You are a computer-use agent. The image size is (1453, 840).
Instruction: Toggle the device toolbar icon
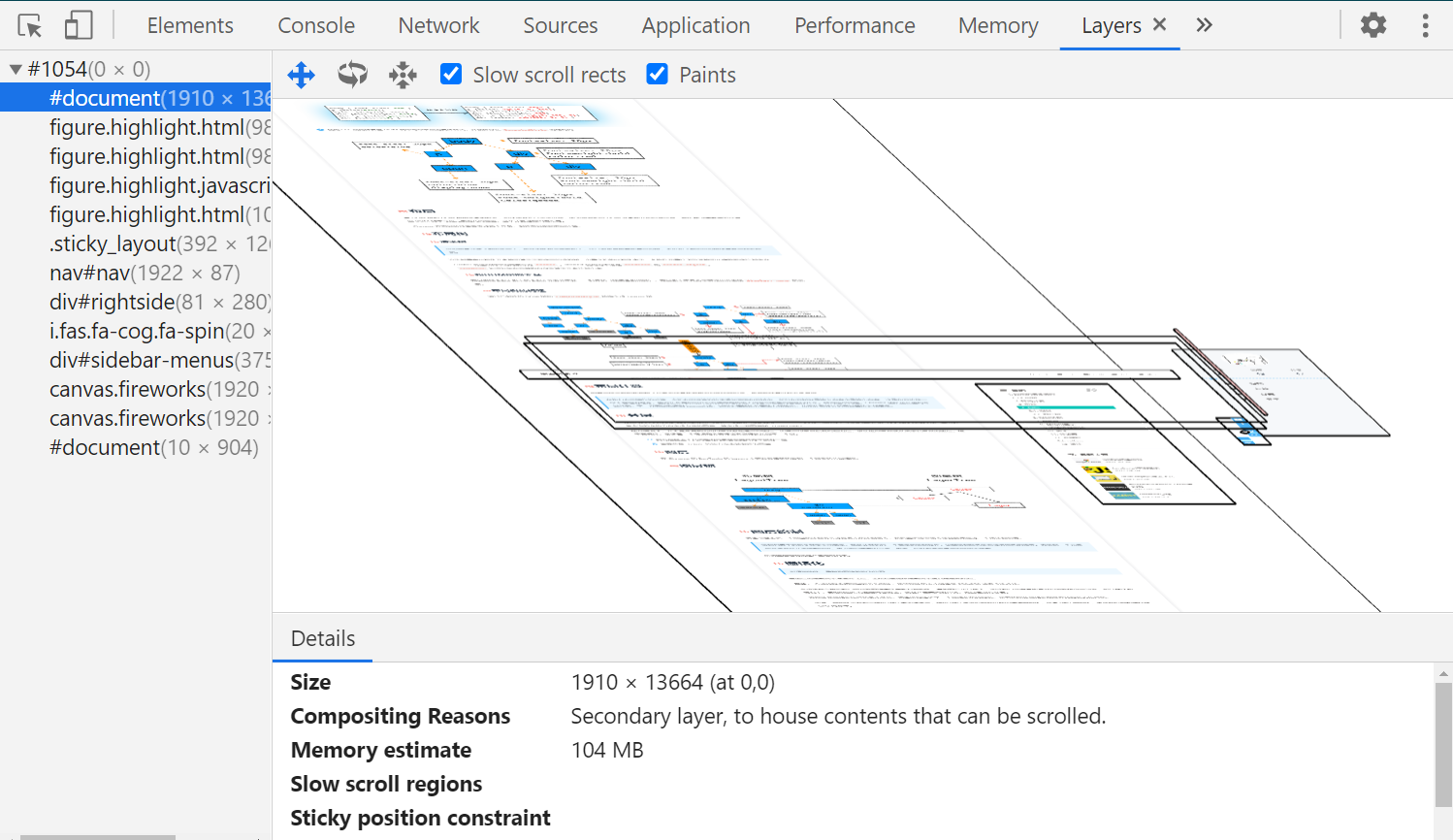[78, 25]
